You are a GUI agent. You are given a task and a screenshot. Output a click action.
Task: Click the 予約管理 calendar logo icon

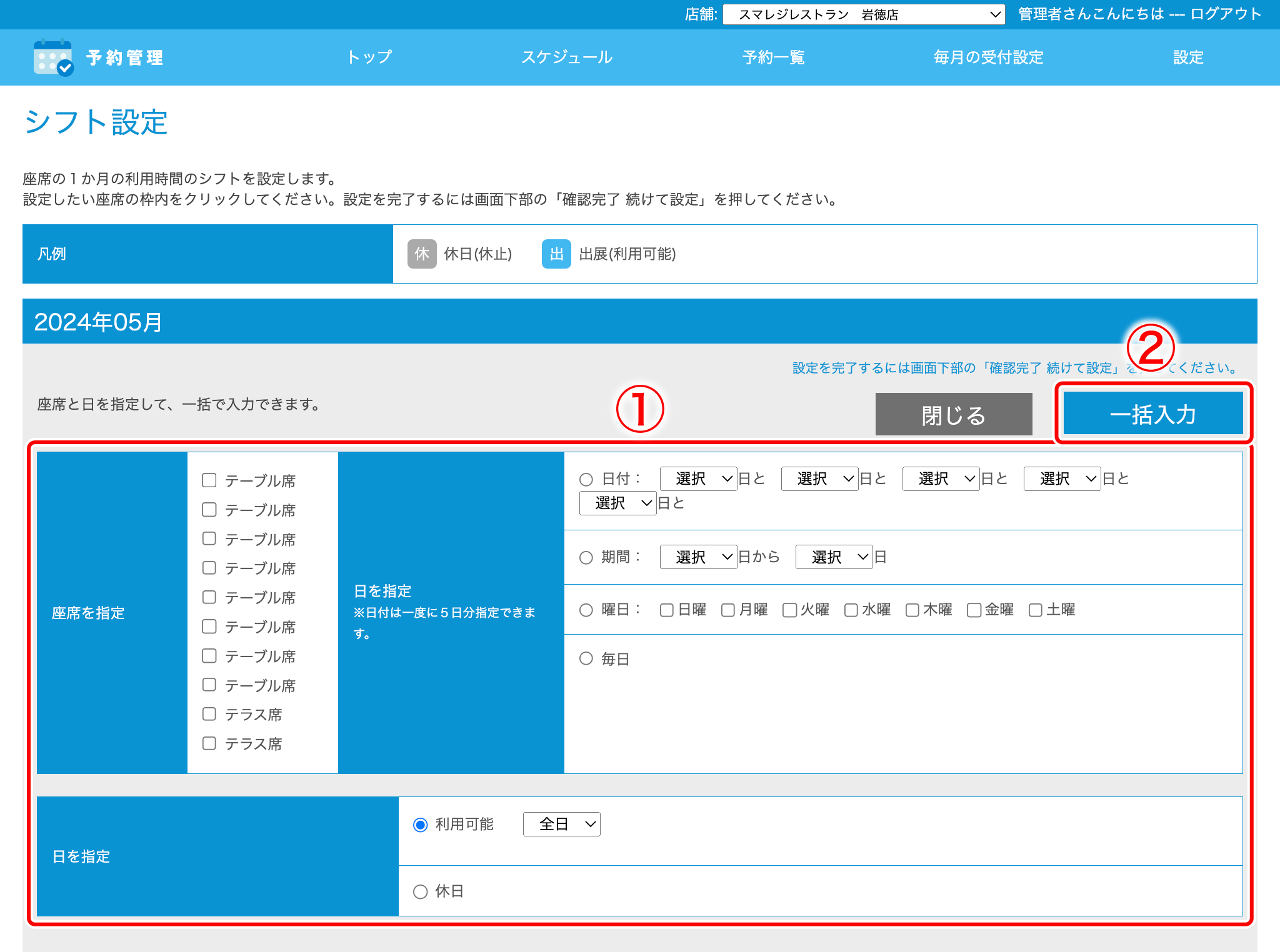pos(53,57)
